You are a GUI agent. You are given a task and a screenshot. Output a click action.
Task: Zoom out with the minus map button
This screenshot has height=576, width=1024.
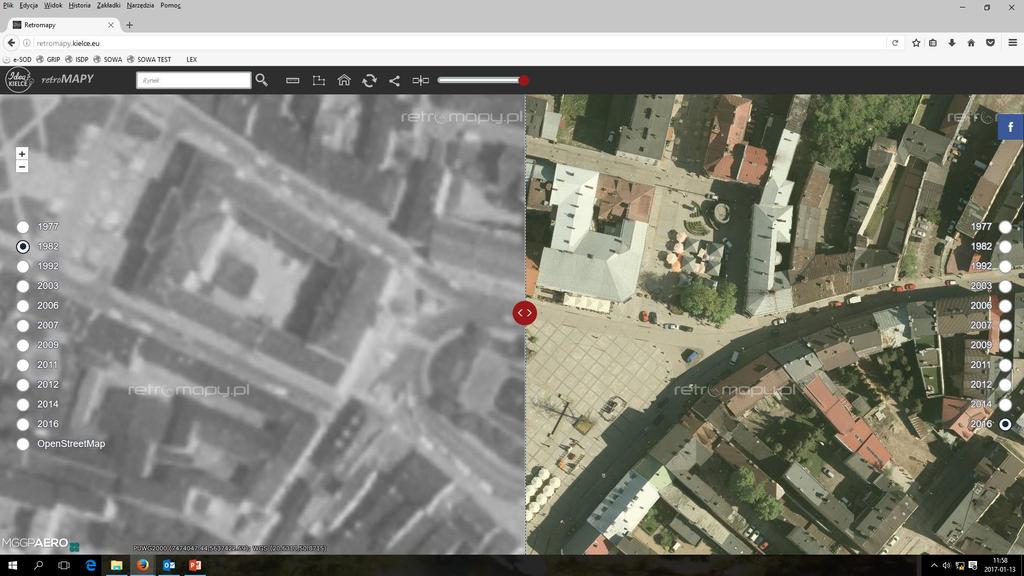[x=22, y=167]
